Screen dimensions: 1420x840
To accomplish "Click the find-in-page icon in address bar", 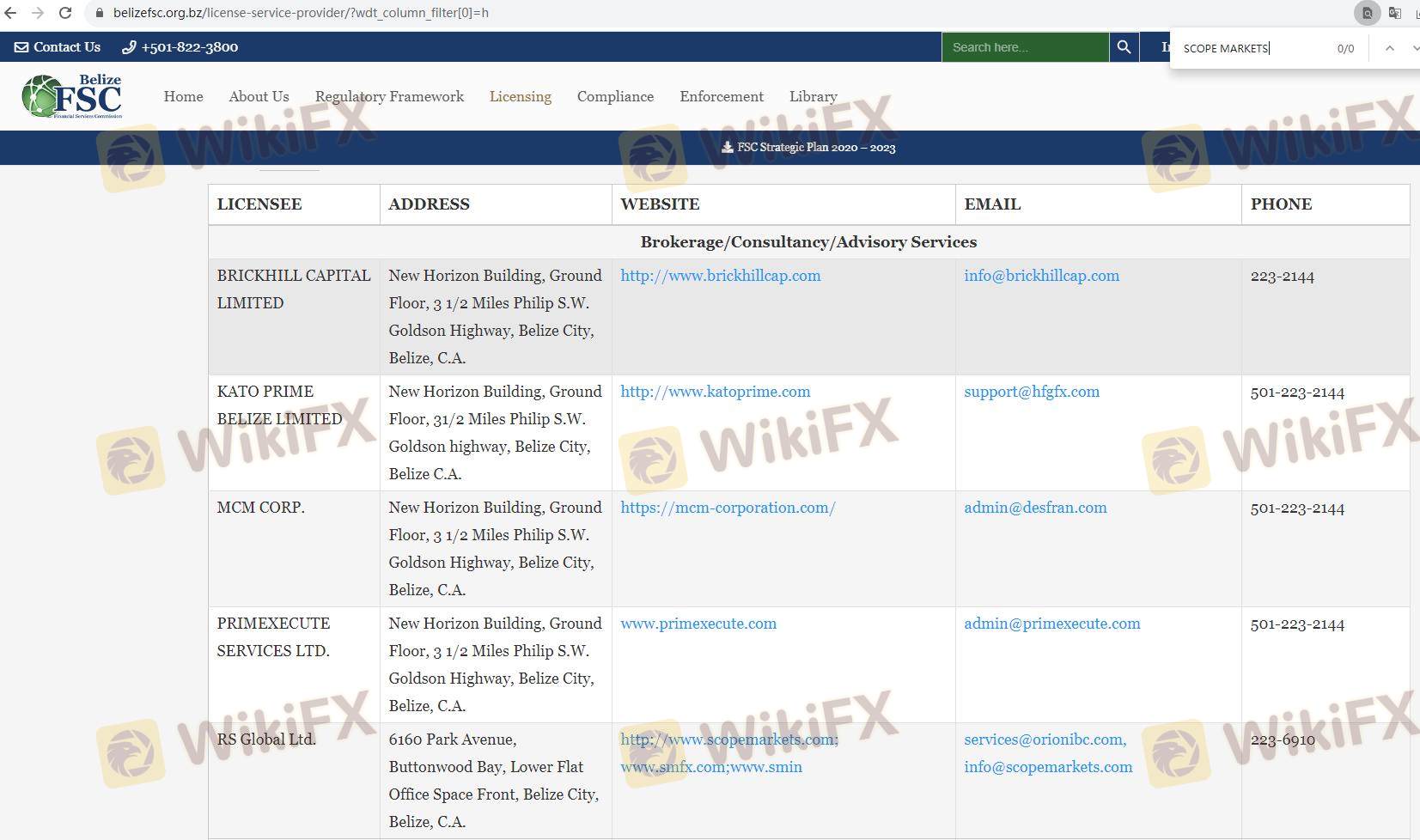I will point(1367,13).
